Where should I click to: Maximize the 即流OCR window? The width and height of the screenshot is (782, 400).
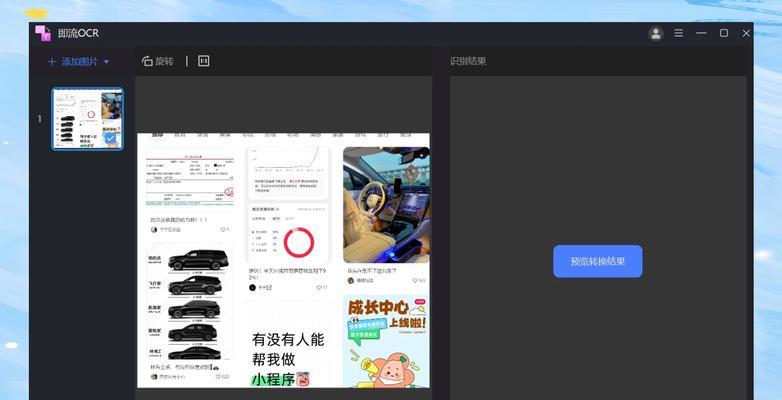(724, 33)
